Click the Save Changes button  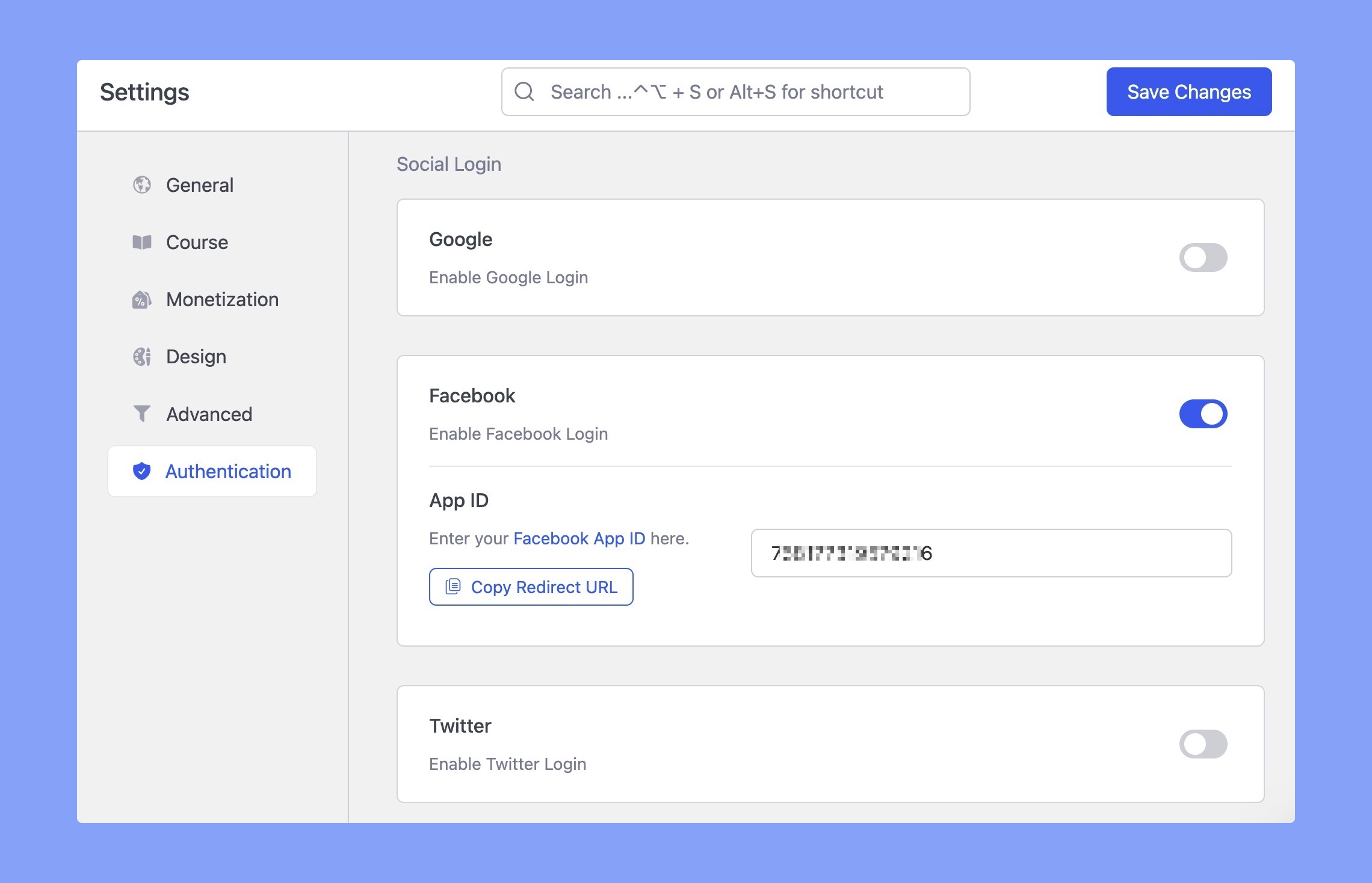[x=1189, y=91]
